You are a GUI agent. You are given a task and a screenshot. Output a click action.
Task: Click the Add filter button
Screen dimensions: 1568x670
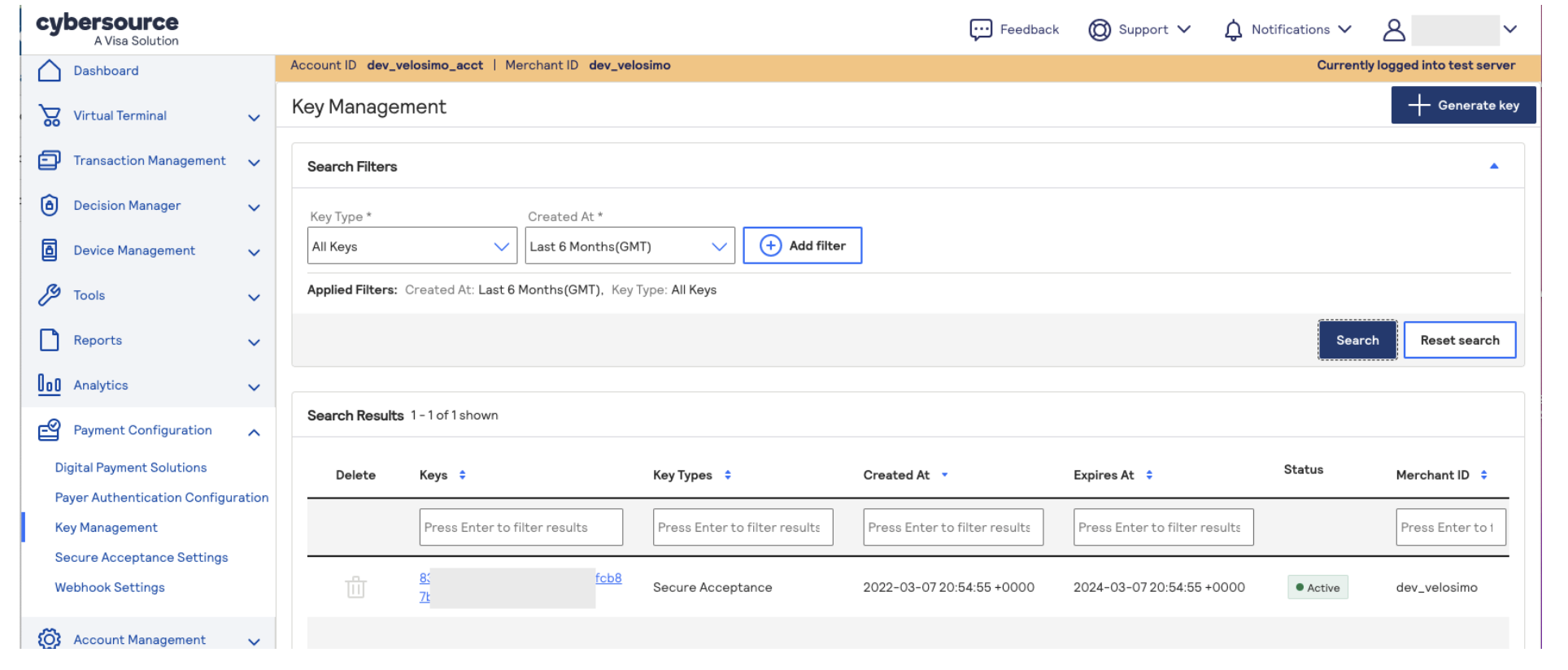tap(803, 246)
